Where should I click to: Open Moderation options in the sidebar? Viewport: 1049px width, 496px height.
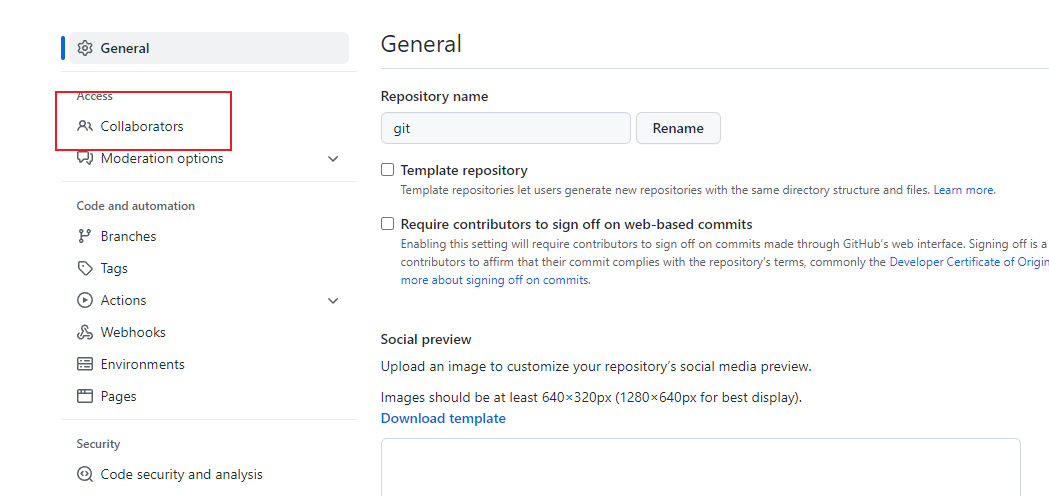tap(162, 159)
